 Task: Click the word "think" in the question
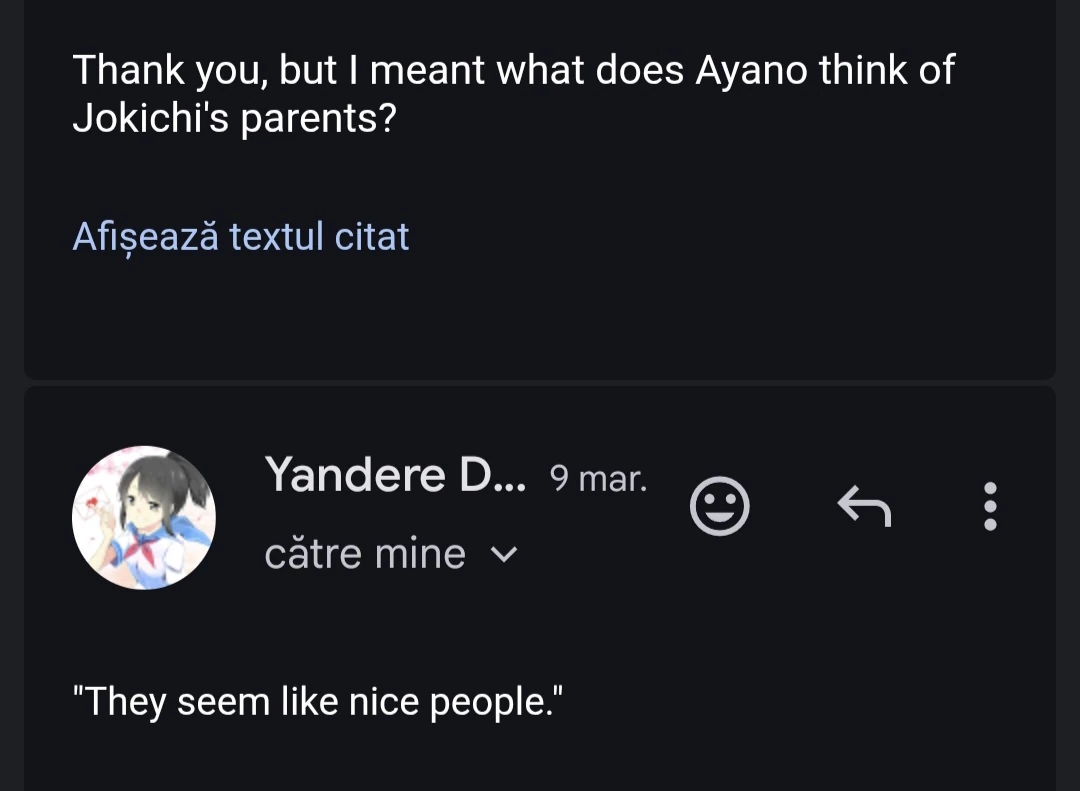click(862, 70)
